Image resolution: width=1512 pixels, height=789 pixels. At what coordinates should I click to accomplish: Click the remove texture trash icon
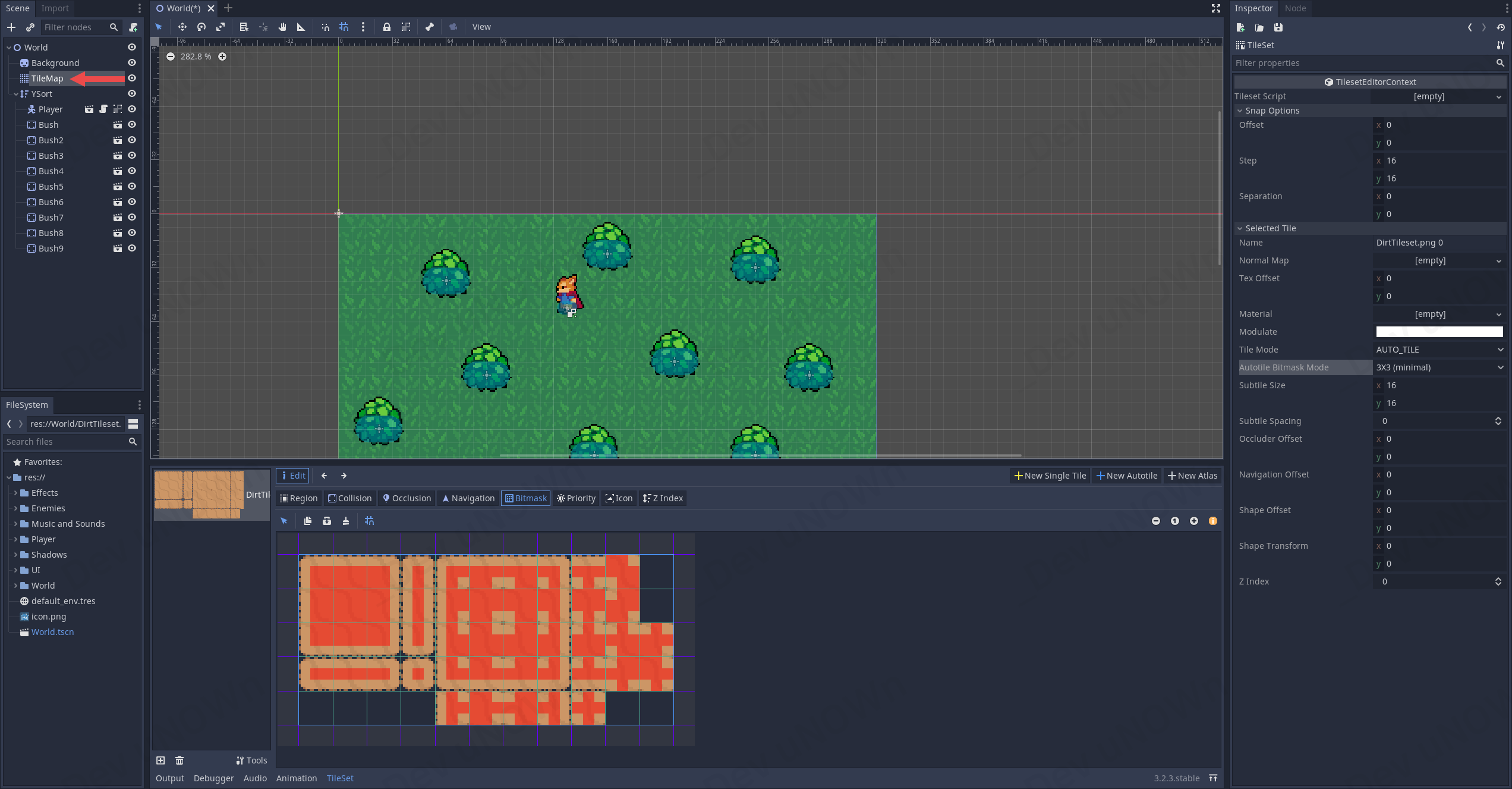(x=179, y=760)
